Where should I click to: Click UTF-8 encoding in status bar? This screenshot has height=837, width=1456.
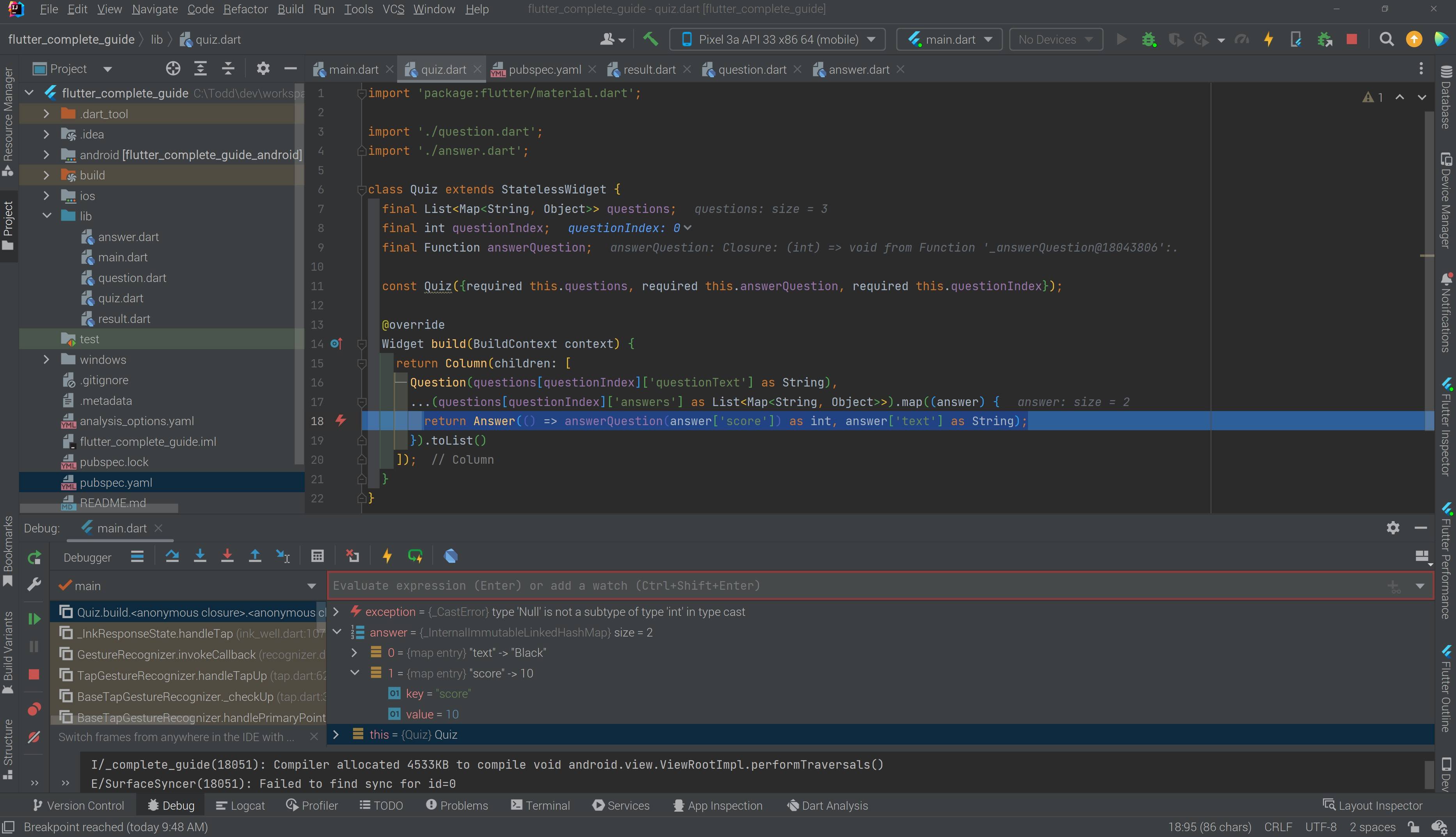pyautogui.click(x=1320, y=826)
